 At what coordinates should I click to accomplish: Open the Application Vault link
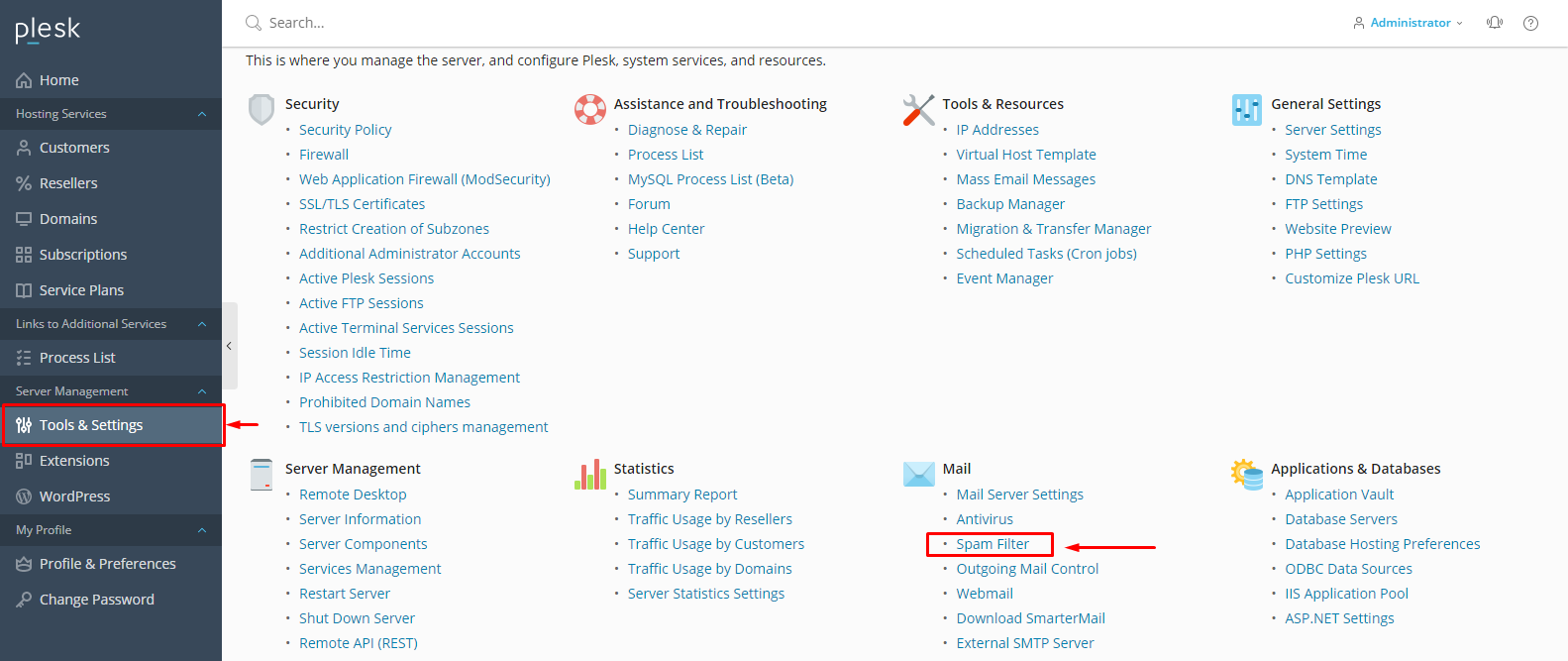point(1339,495)
